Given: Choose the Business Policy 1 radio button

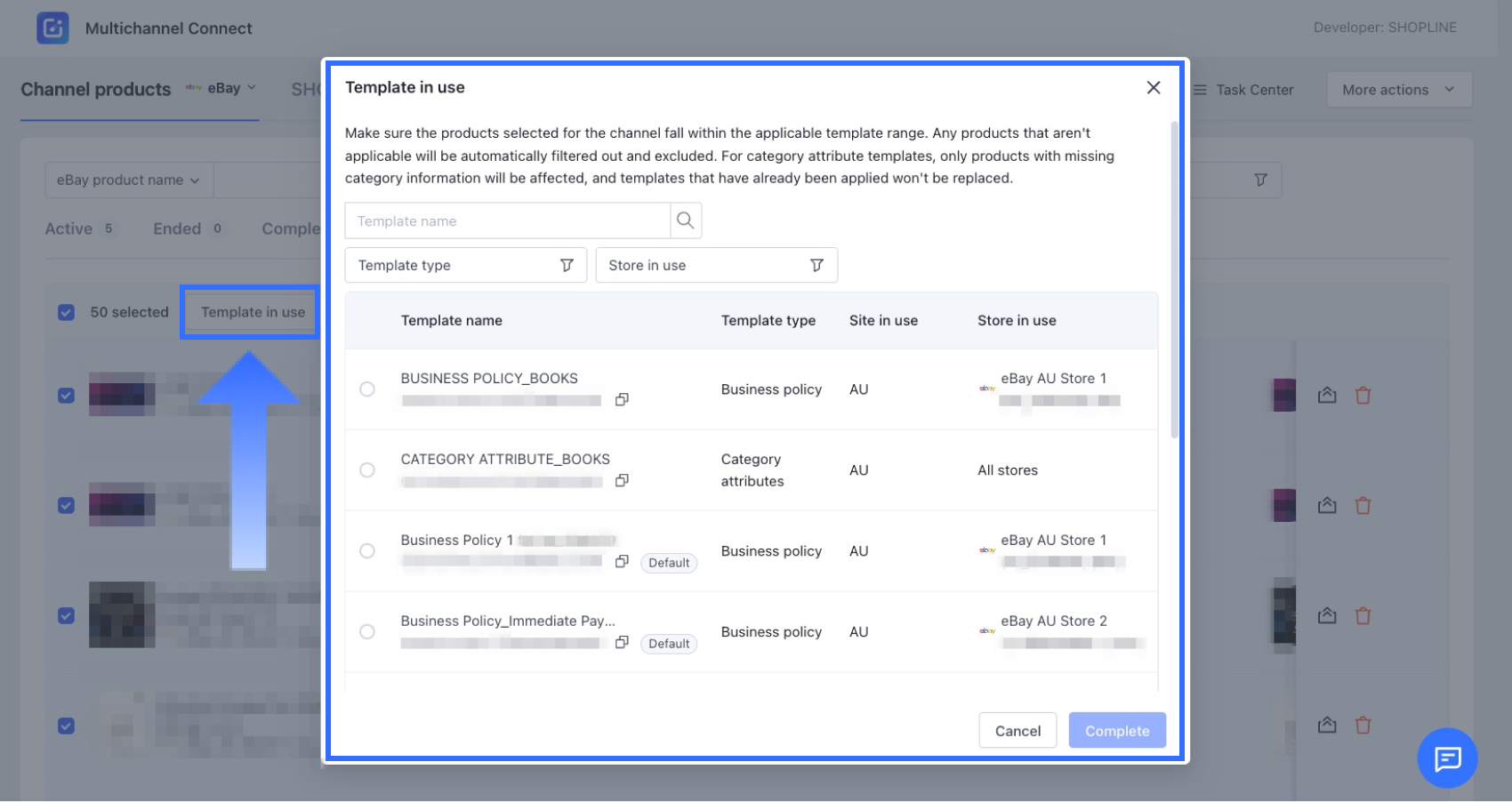Looking at the screenshot, I should 367,551.
